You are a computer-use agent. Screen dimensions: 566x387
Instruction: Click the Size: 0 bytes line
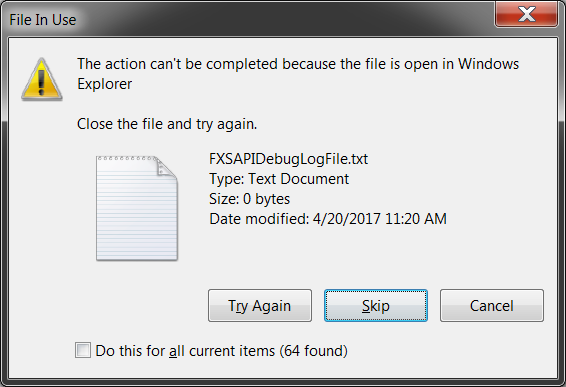249,199
